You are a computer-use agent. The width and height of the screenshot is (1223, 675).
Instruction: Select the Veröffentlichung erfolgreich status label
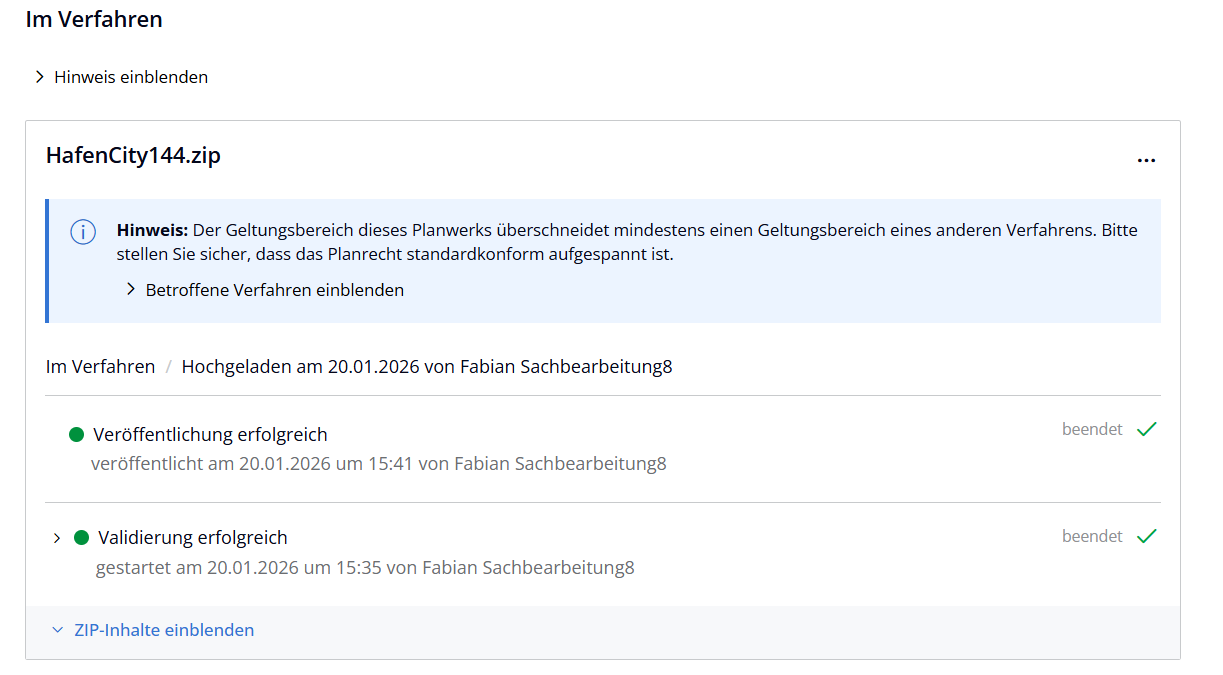point(210,435)
